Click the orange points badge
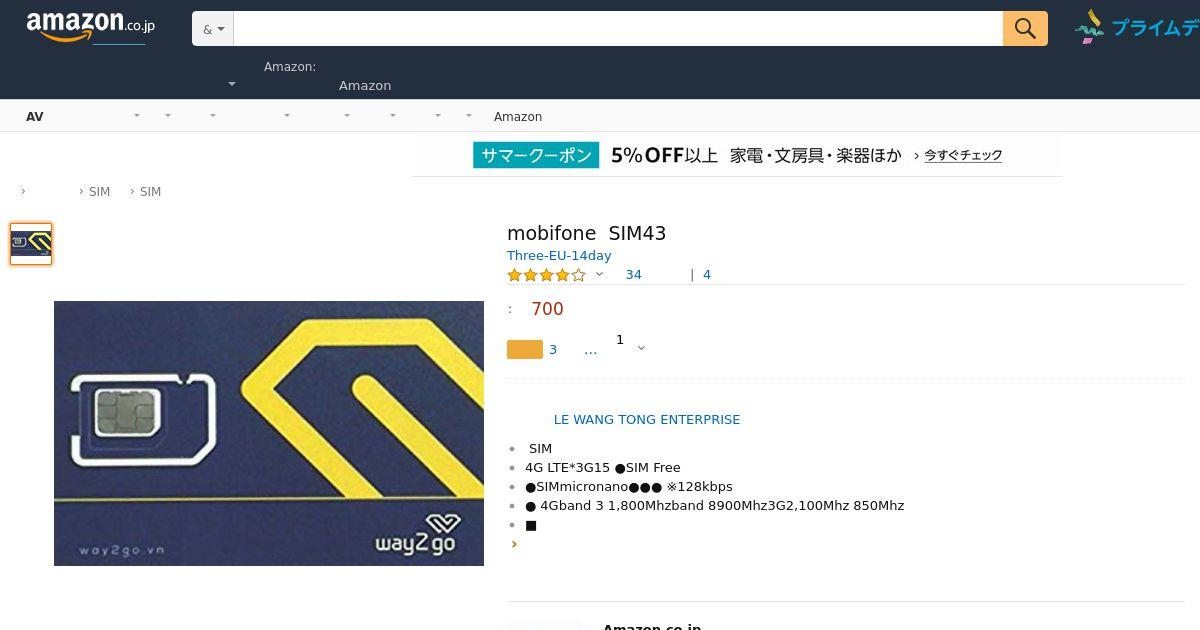This screenshot has height=630, width=1200. (x=525, y=349)
